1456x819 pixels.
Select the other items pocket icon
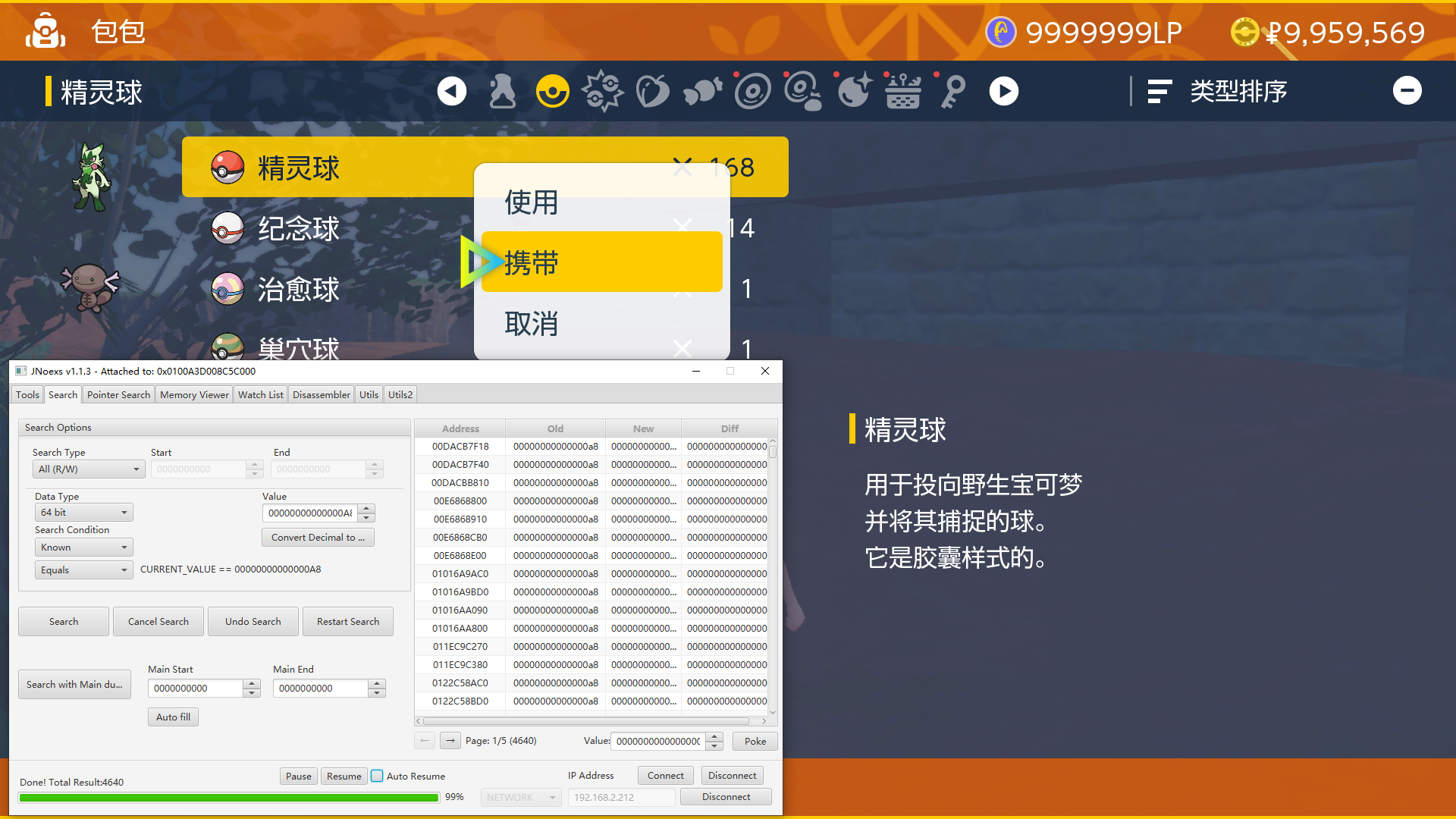click(703, 92)
